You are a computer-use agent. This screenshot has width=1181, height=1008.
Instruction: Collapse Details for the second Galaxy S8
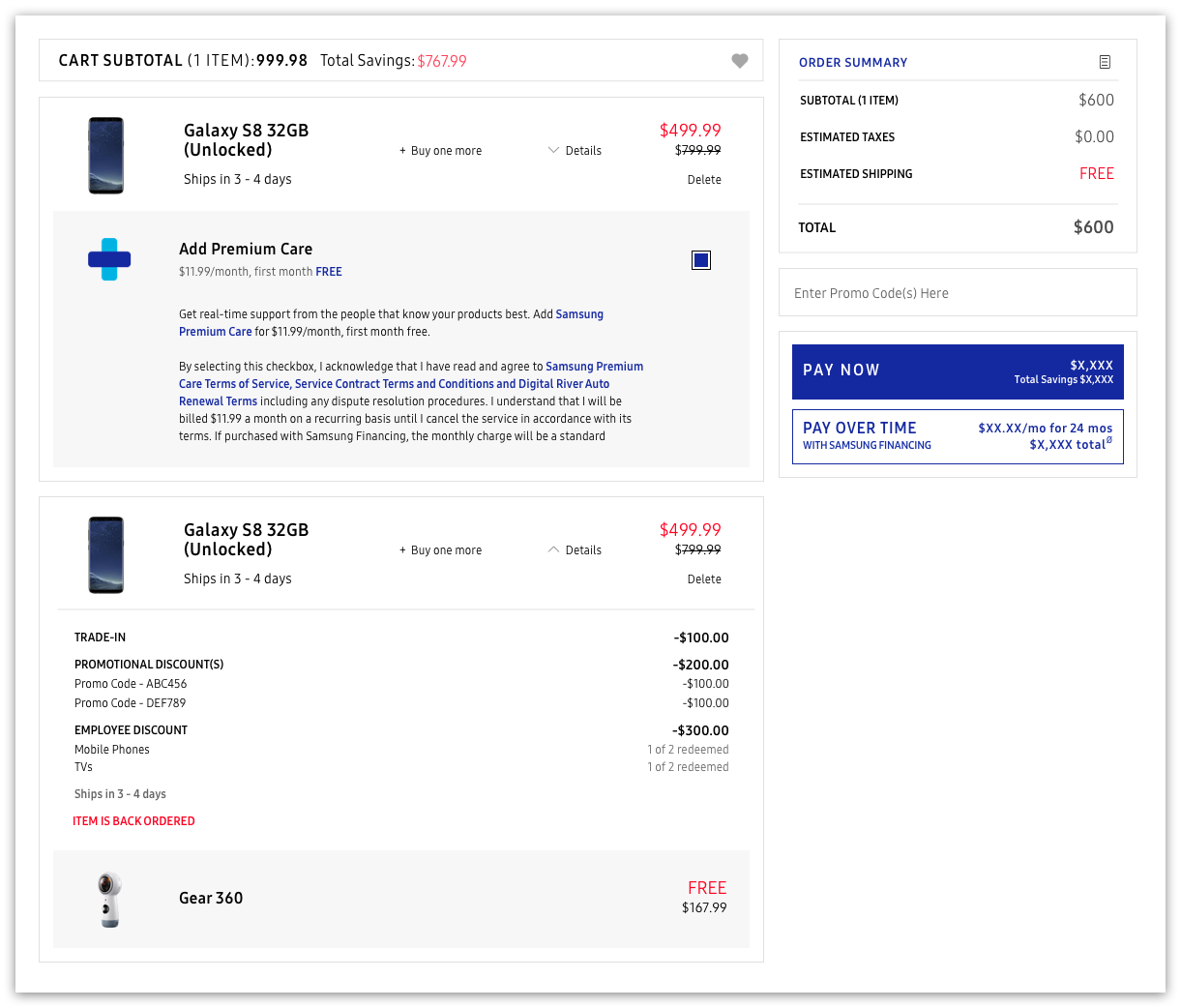575,550
